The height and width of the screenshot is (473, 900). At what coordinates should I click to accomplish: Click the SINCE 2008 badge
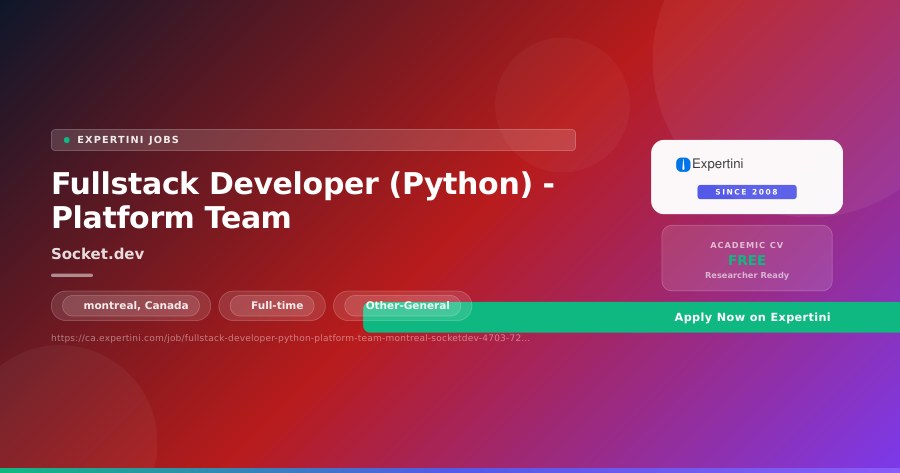point(747,192)
